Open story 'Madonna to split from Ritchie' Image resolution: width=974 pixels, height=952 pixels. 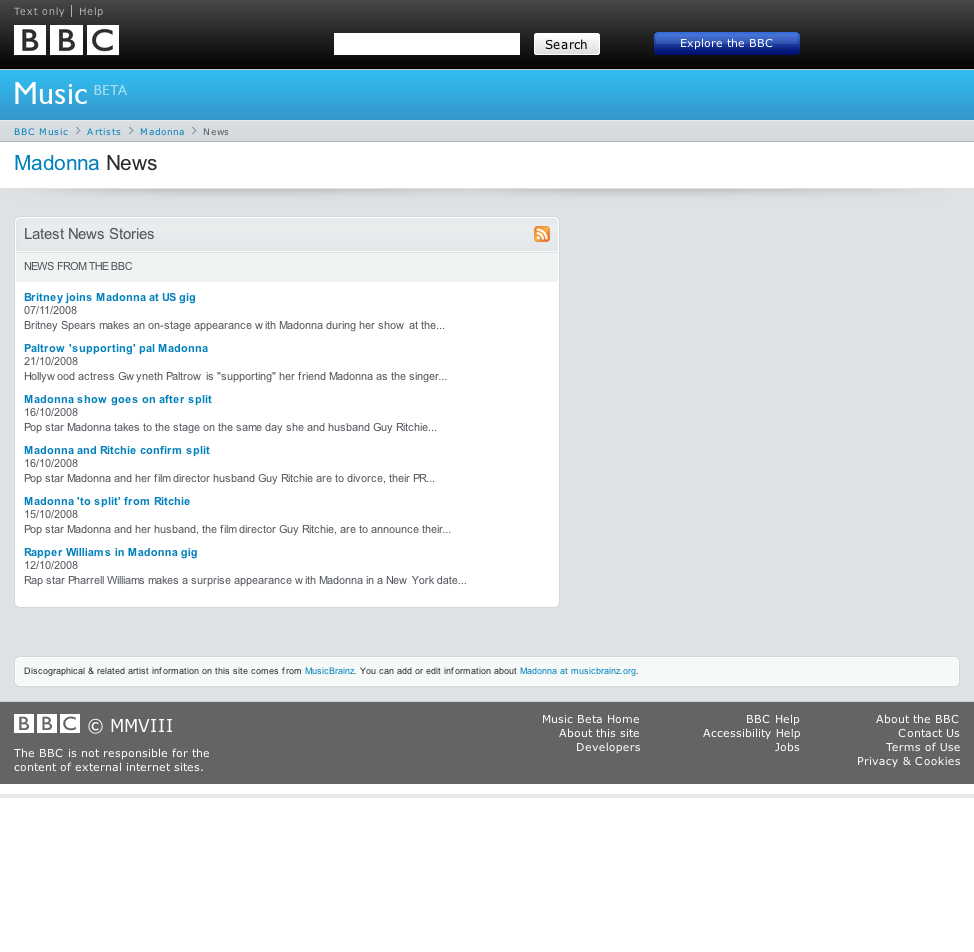tap(107, 501)
